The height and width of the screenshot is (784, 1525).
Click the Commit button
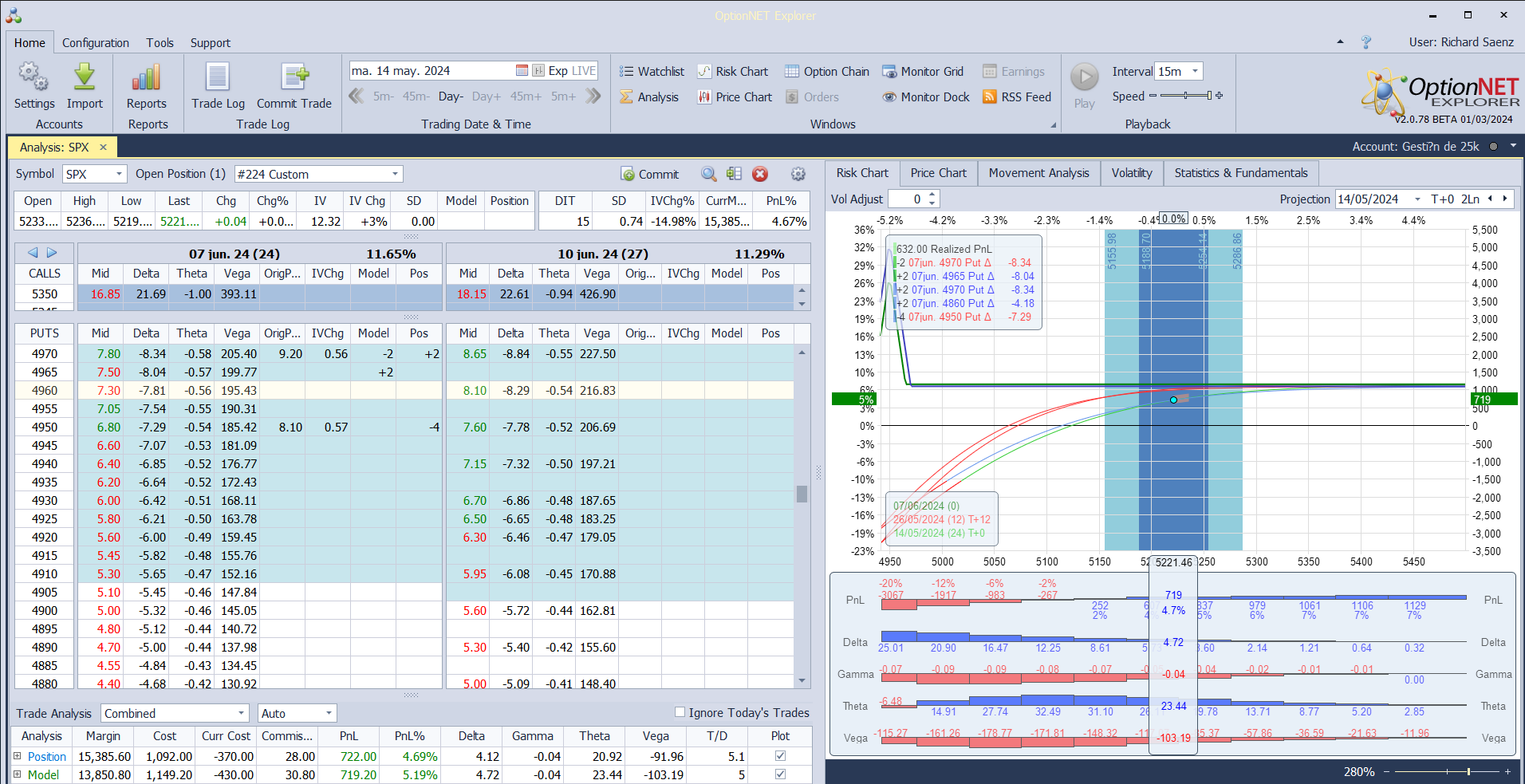[650, 174]
